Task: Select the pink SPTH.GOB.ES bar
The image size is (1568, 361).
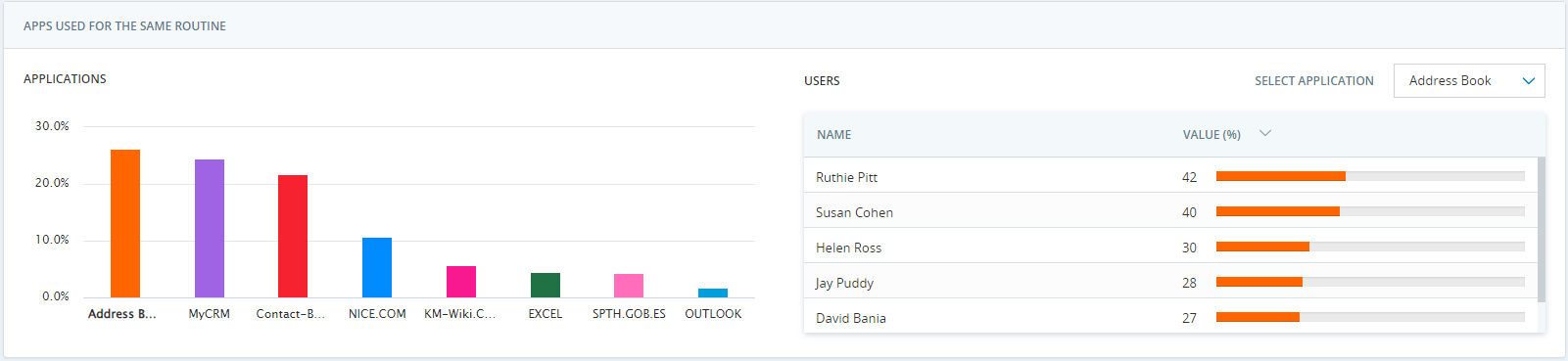Action: click(x=629, y=286)
